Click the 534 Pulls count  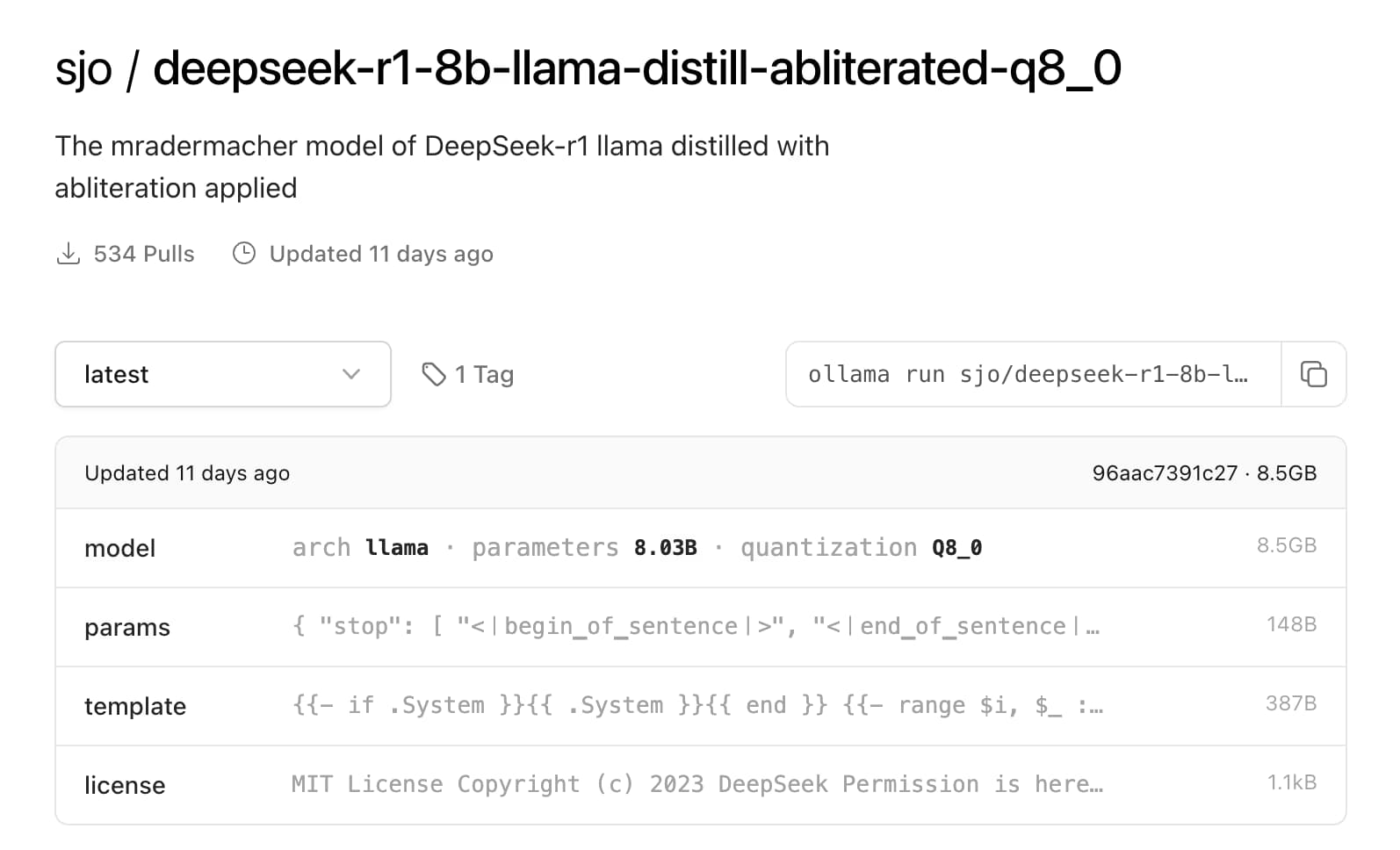144,254
